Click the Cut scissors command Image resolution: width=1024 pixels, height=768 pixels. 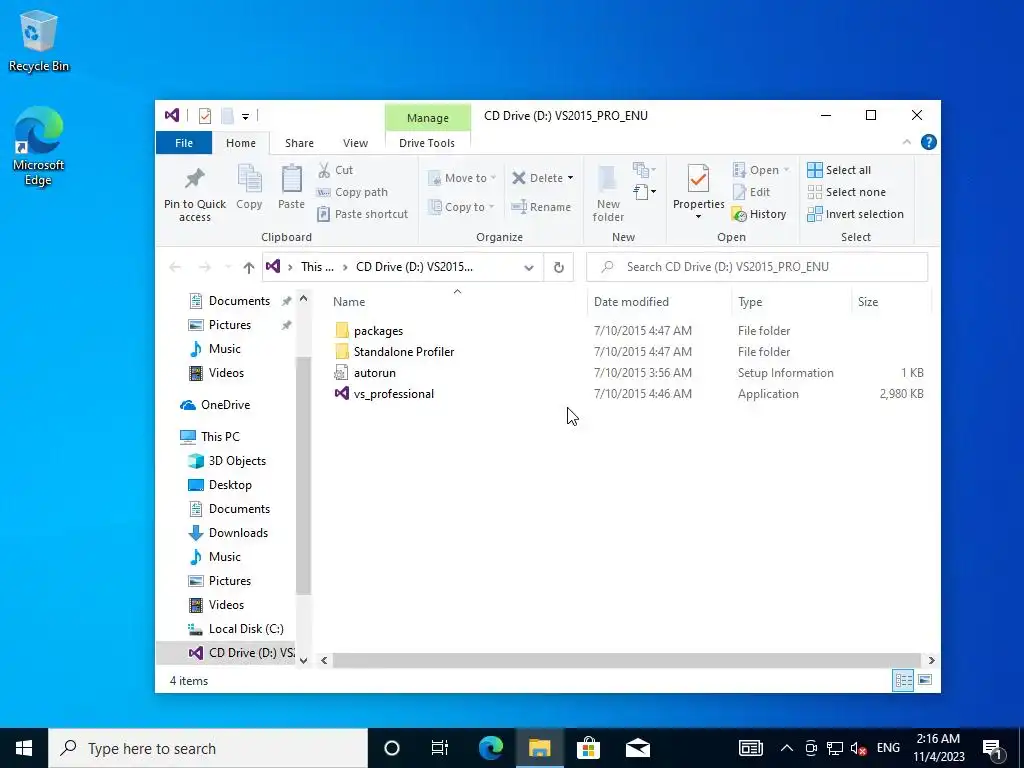tap(335, 170)
